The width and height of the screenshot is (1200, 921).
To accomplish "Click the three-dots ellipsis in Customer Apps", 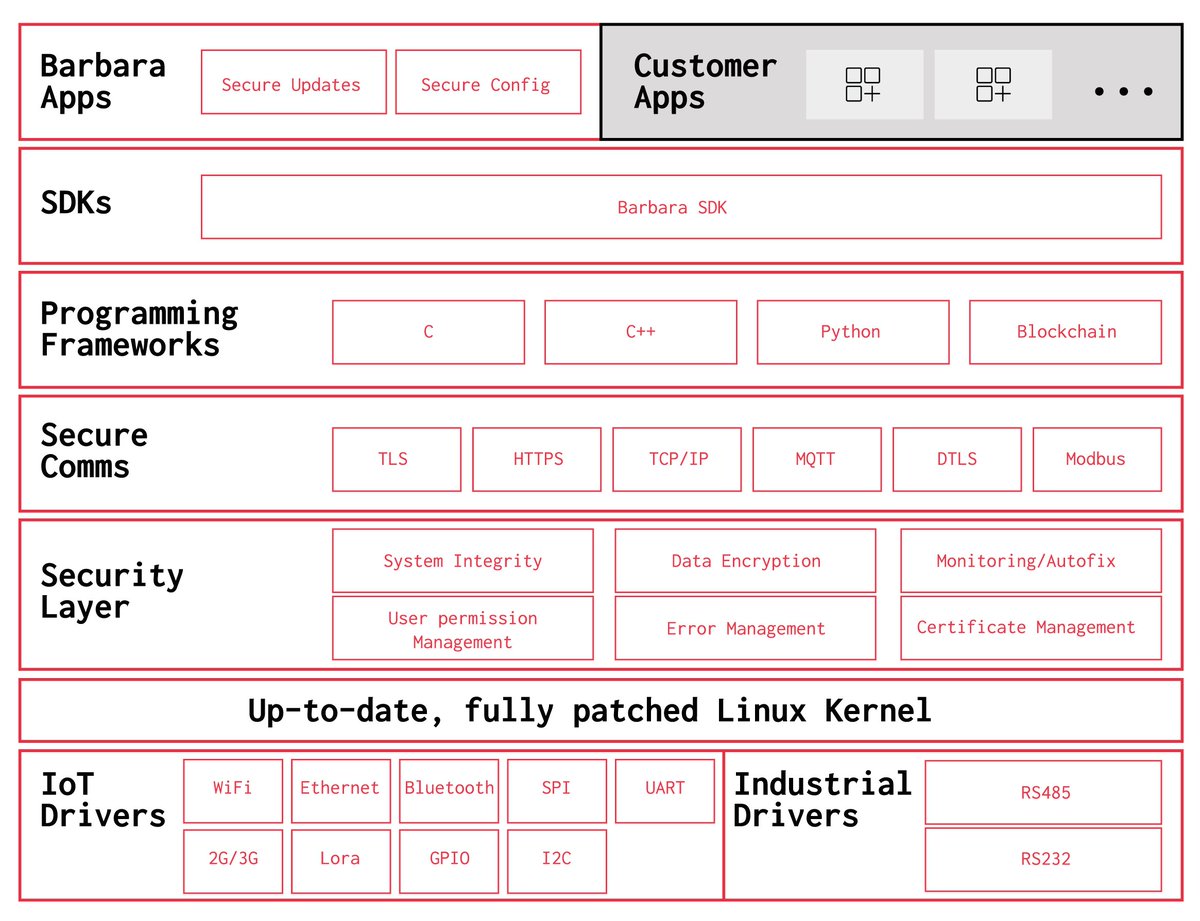I will click(x=1124, y=91).
